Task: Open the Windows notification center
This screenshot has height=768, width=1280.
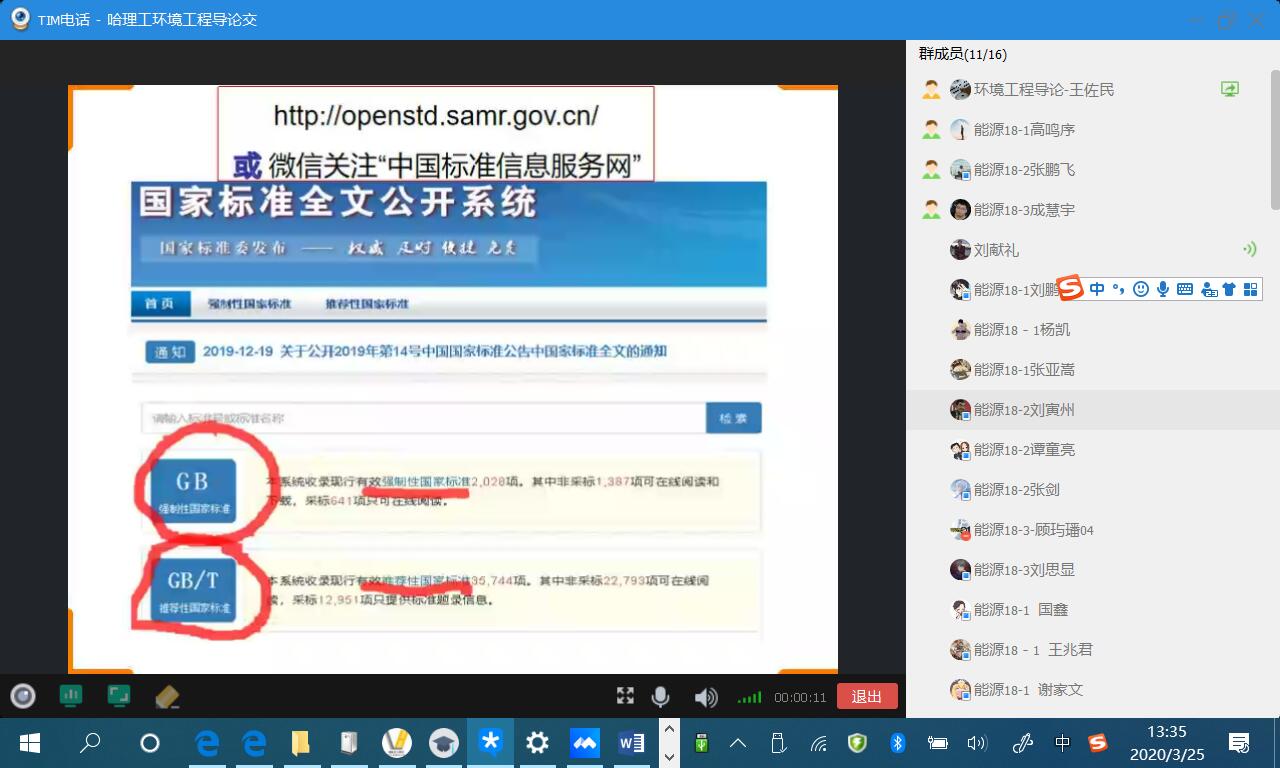Action: click(x=1239, y=743)
